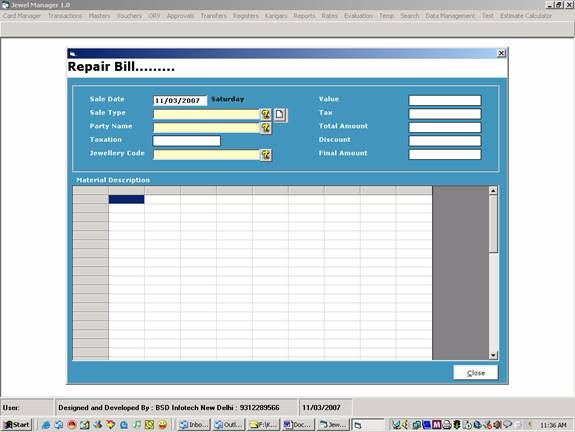Screen dimensions: 575x432
Task: Open the Vouchers menu
Action: point(129,16)
